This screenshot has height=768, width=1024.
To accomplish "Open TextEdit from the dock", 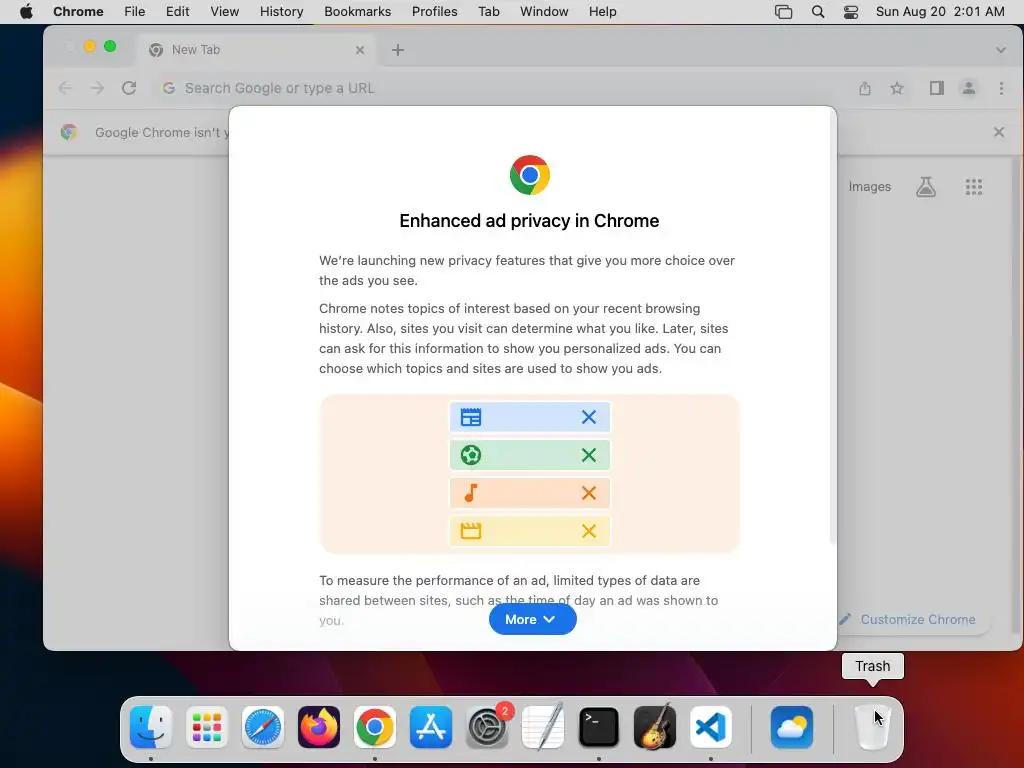I will tap(543, 726).
